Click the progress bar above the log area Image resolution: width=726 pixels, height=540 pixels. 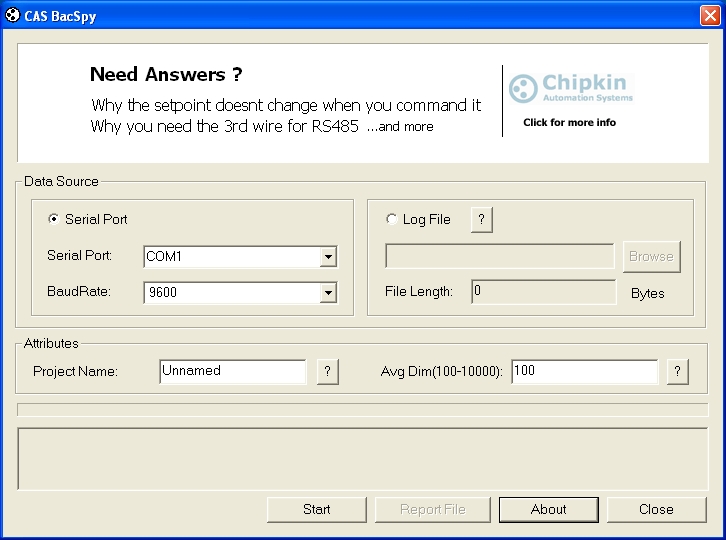[x=363, y=410]
